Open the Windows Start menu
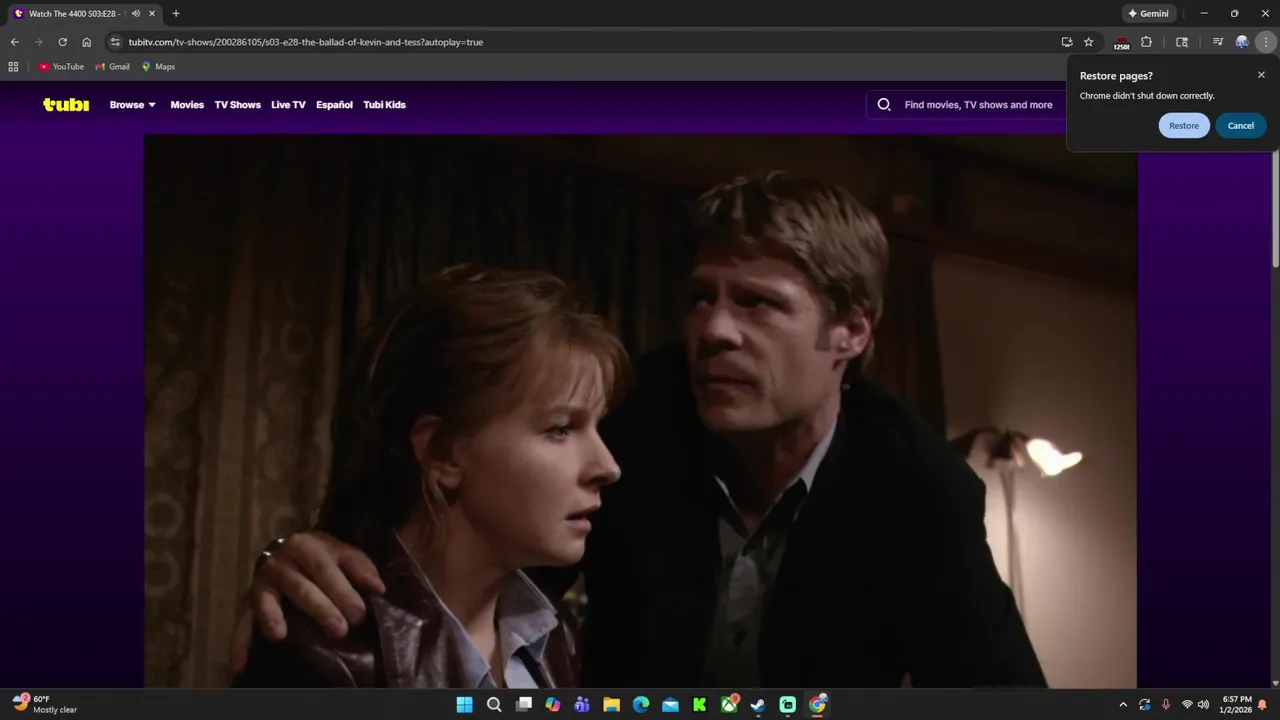The width and height of the screenshot is (1280, 720). [x=465, y=705]
